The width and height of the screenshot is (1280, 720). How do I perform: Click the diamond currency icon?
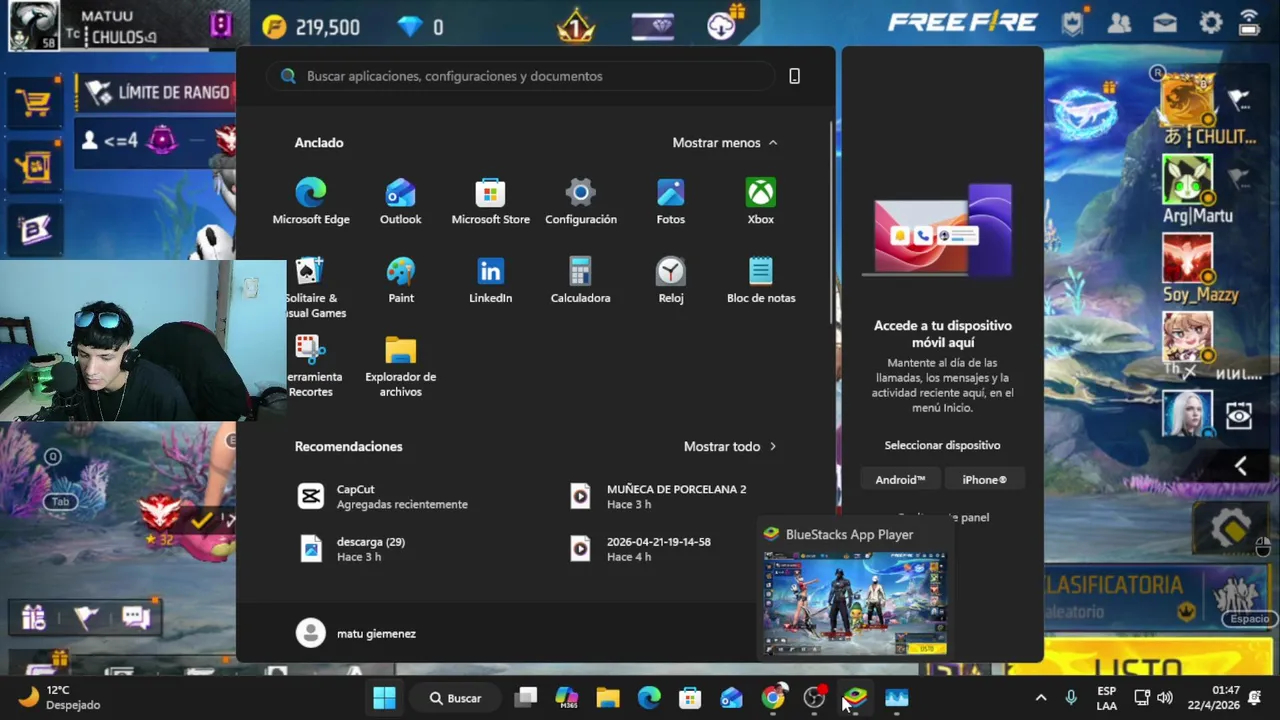click(410, 27)
